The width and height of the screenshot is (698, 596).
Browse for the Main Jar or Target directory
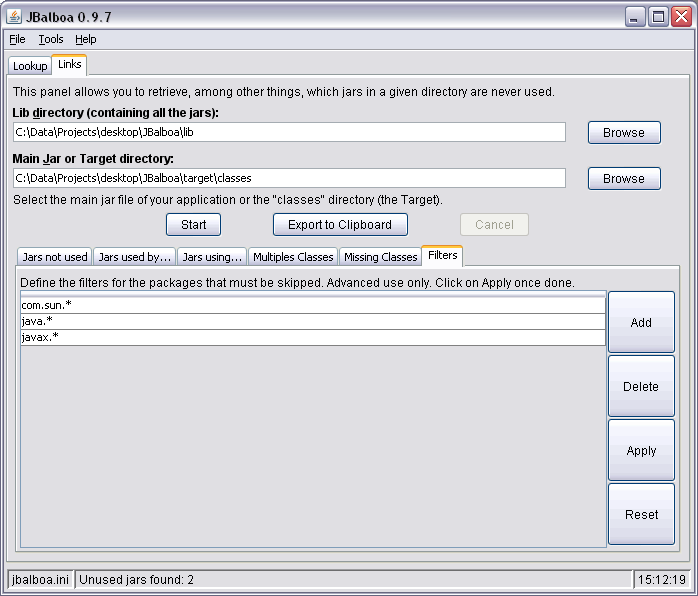624,178
